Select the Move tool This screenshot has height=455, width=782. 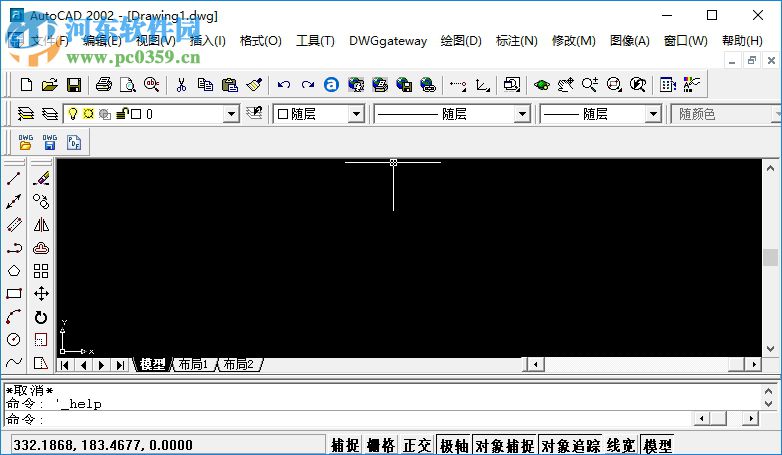tap(41, 294)
